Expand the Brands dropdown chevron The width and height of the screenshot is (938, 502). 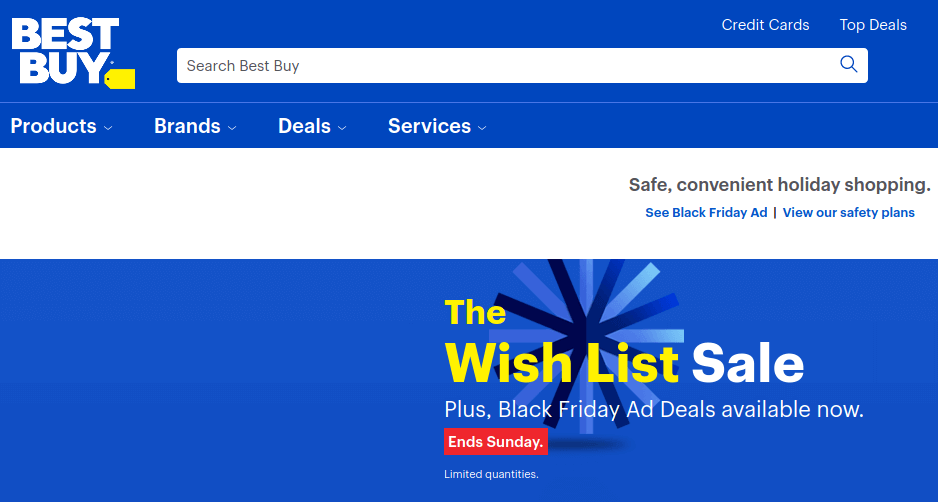point(232,127)
